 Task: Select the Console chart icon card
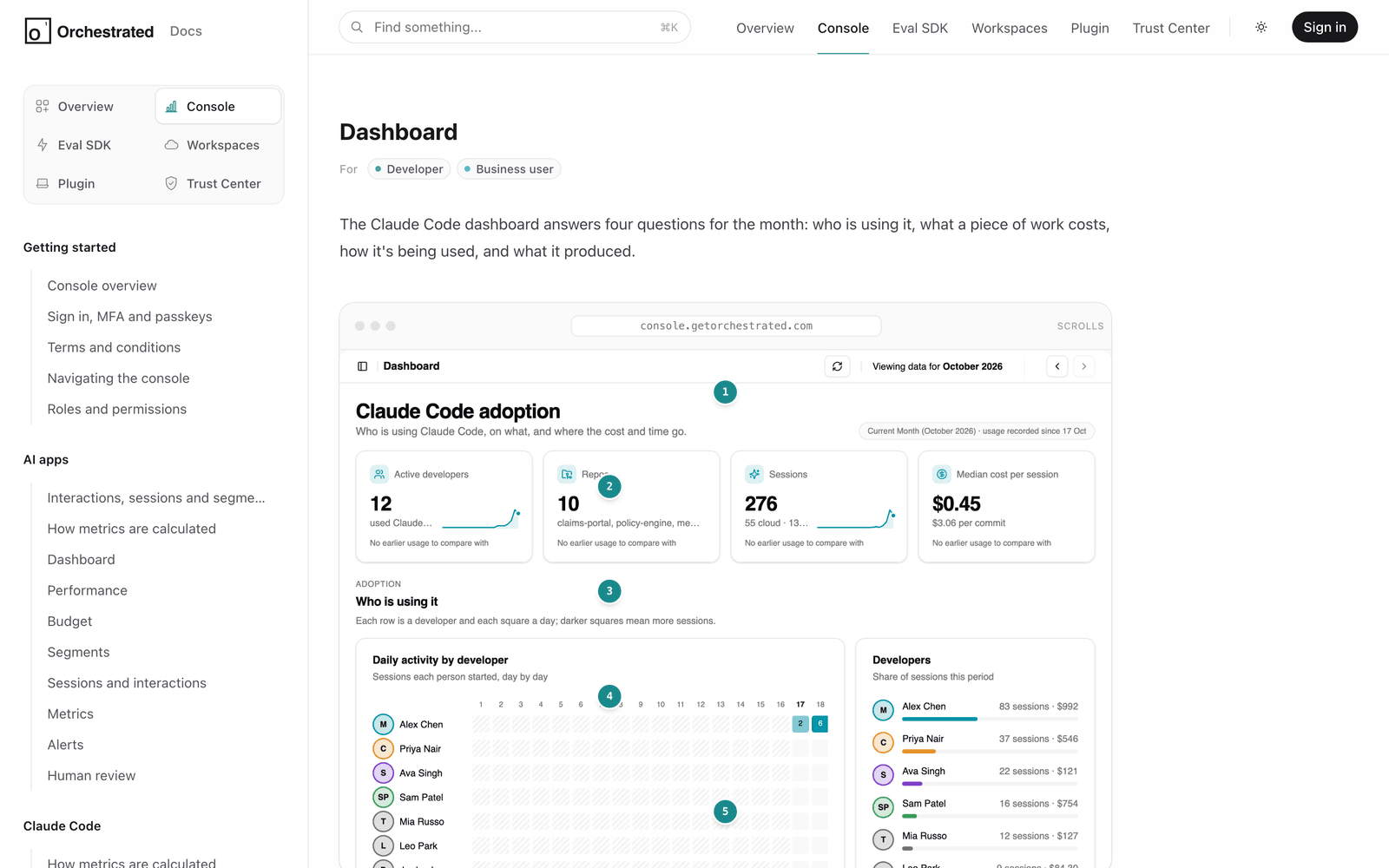pos(218,107)
